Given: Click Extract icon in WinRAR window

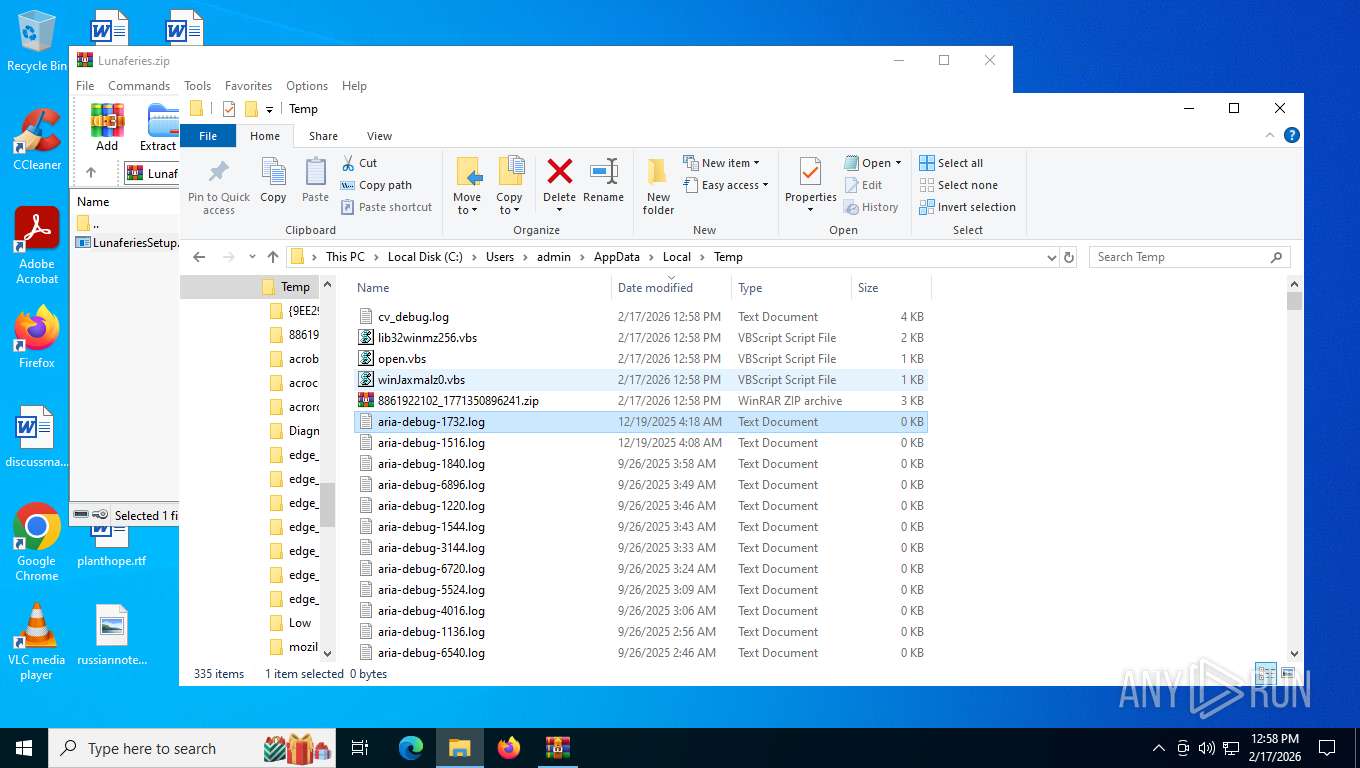Looking at the screenshot, I should (x=158, y=127).
